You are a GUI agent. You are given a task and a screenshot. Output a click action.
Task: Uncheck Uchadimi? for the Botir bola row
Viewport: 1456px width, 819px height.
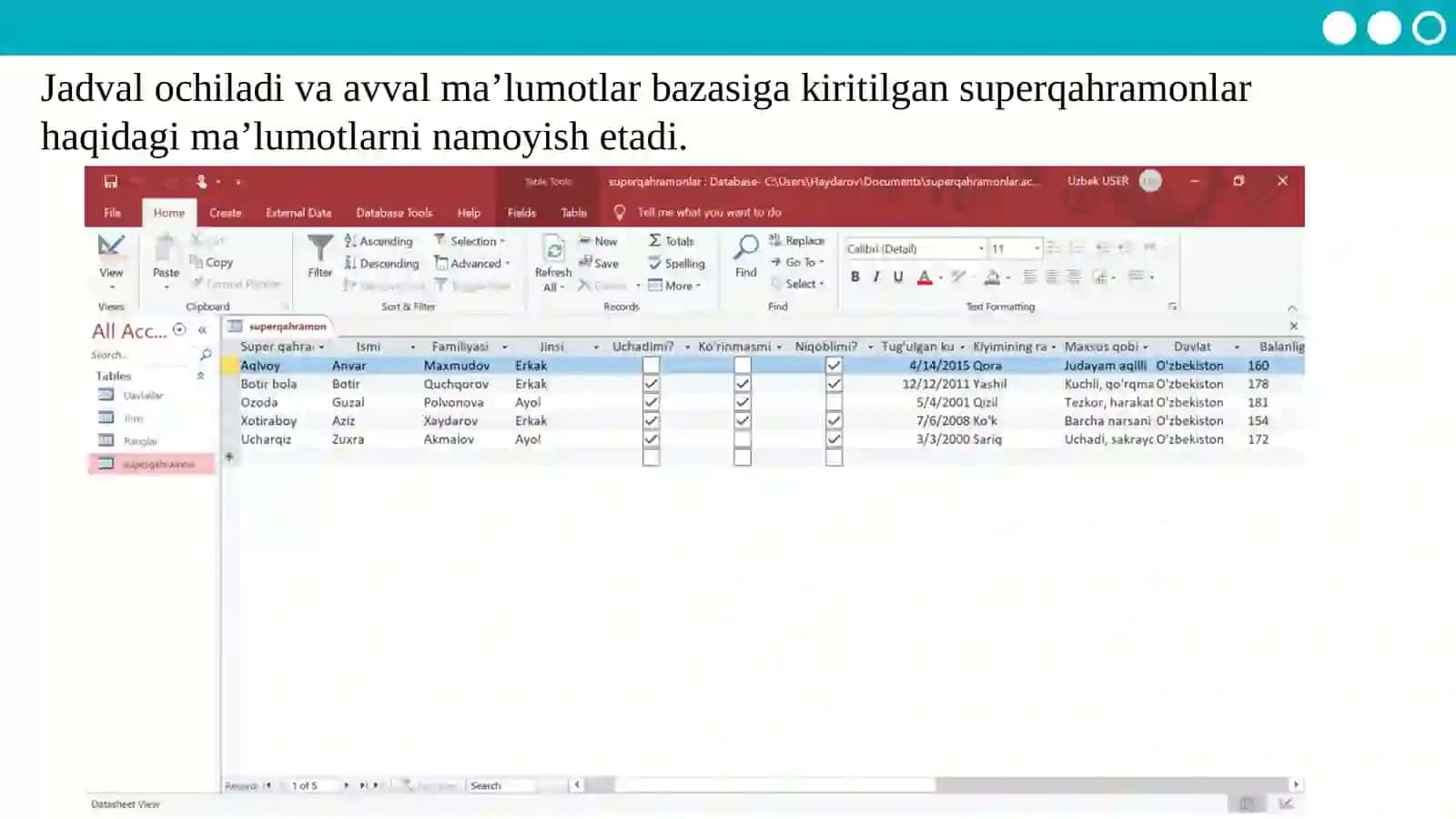(x=651, y=384)
